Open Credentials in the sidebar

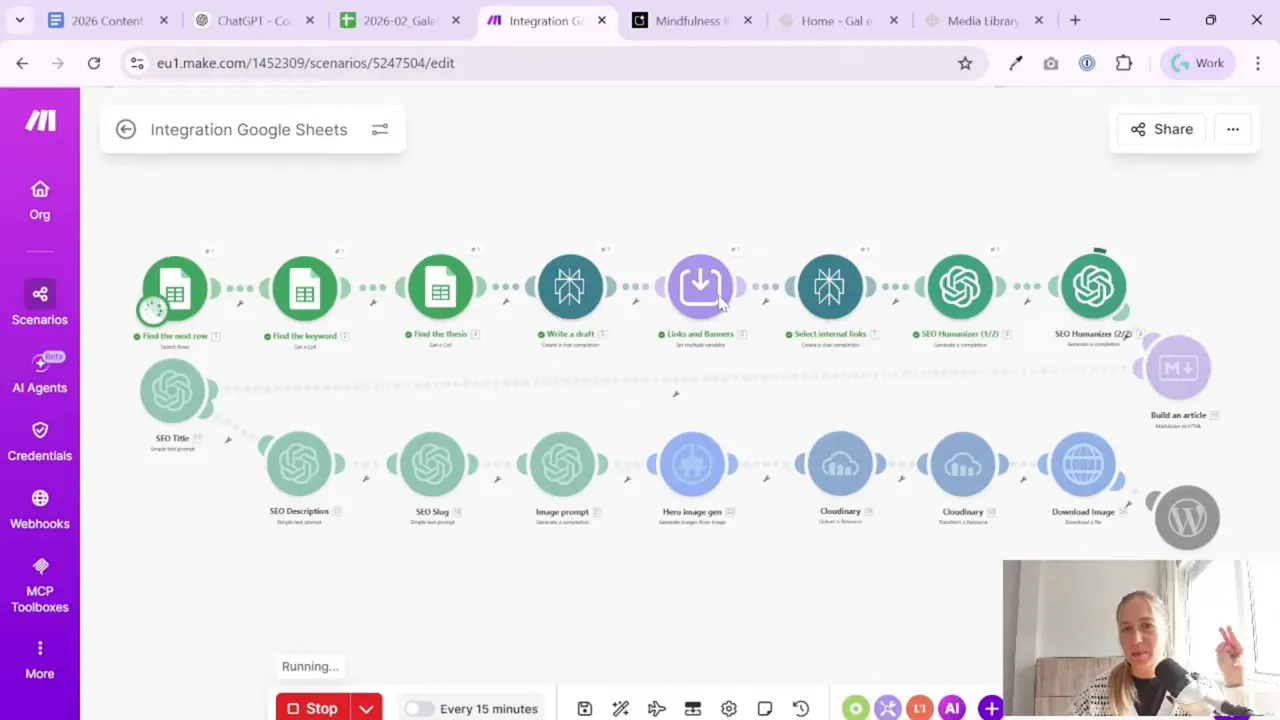(x=40, y=441)
